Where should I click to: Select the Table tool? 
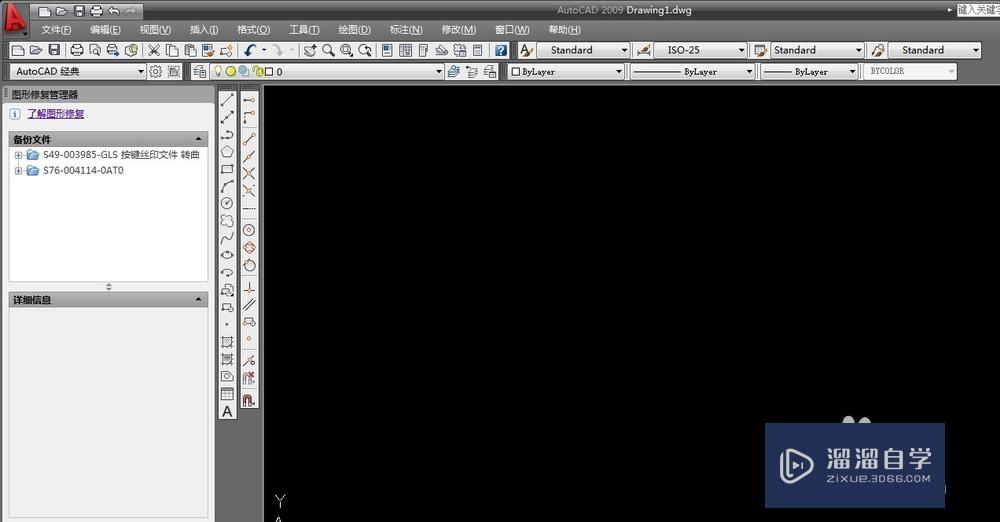[227, 394]
